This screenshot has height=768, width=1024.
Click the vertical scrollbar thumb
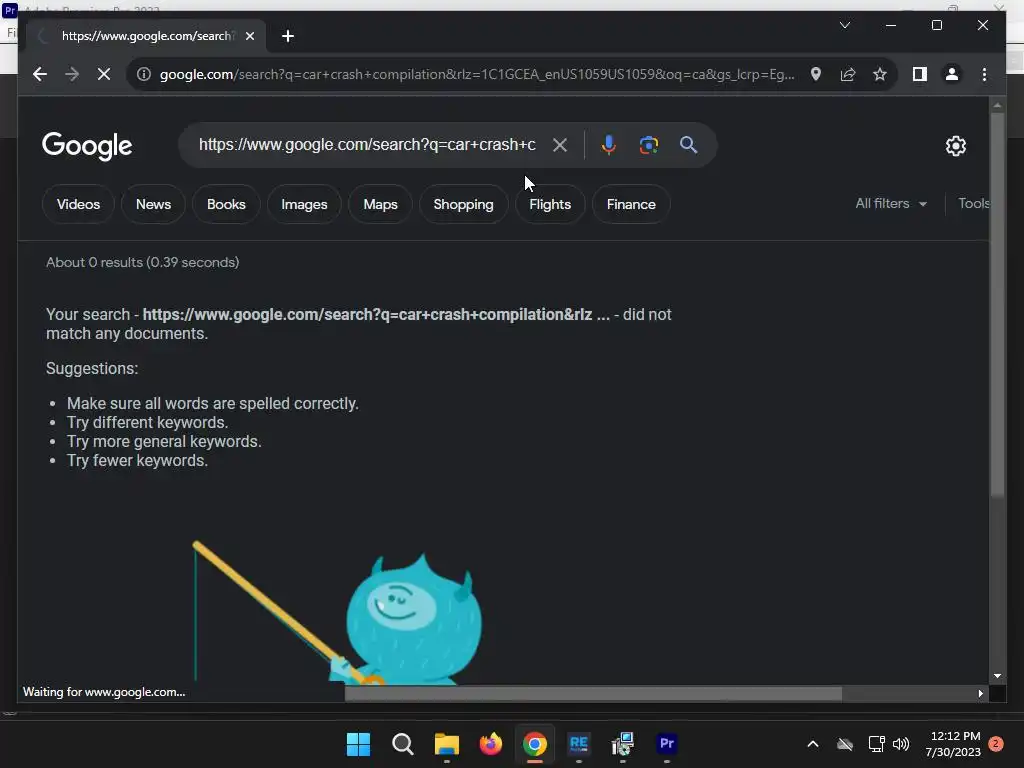point(997,304)
